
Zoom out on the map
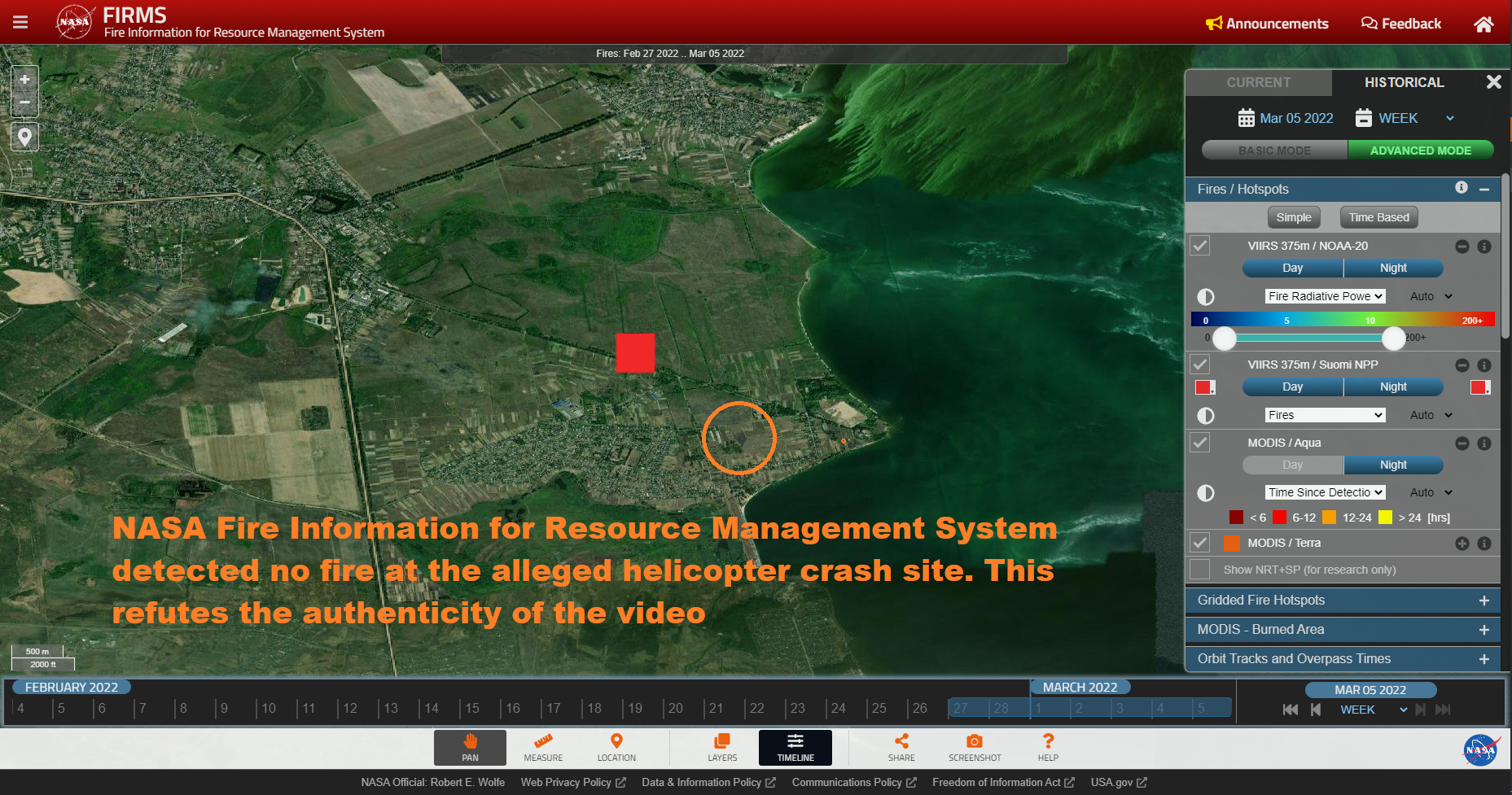(24, 103)
